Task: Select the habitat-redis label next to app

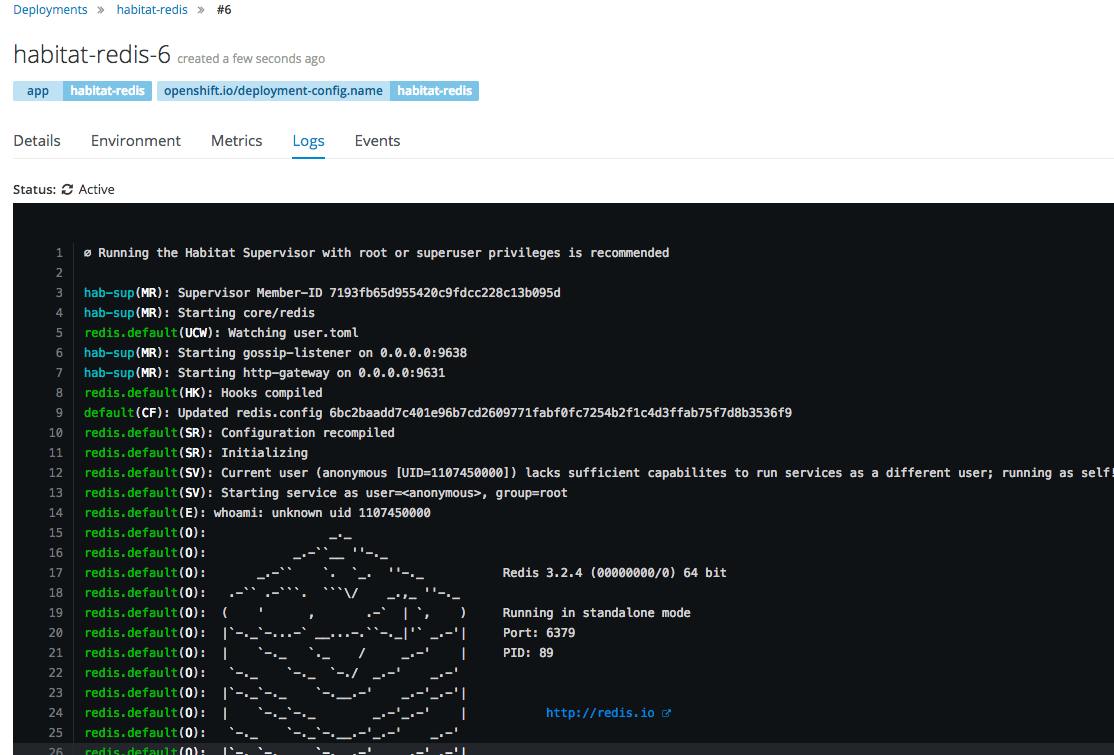Action: tap(107, 90)
